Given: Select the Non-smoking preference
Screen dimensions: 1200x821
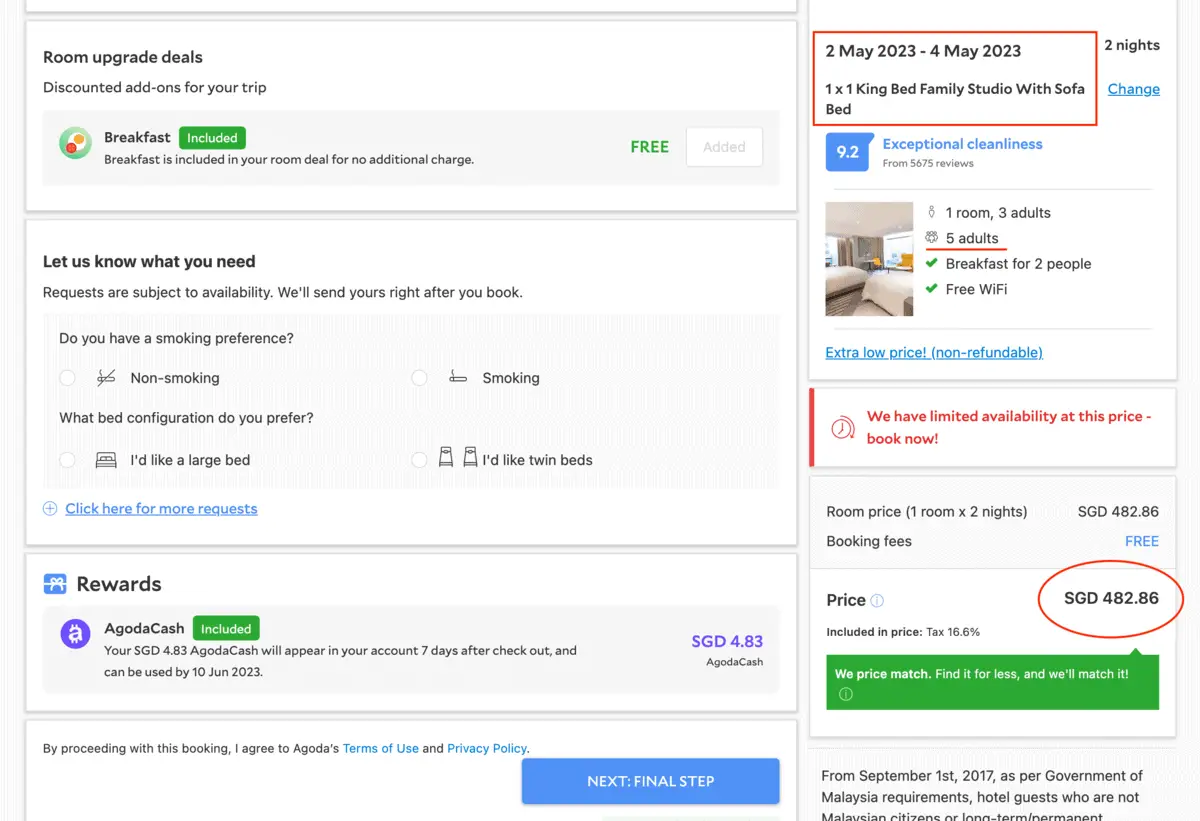Looking at the screenshot, I should (66, 378).
